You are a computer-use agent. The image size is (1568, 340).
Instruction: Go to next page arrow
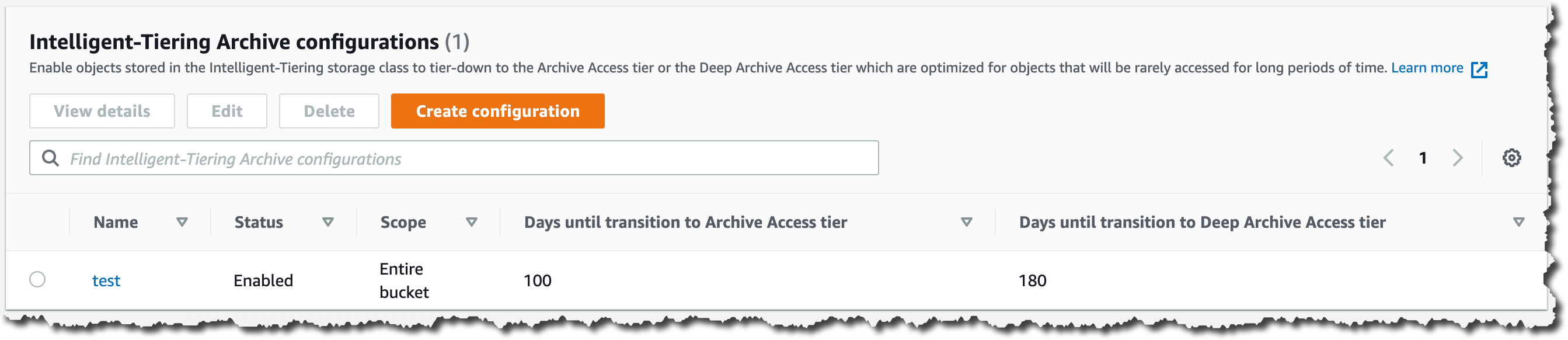(x=1457, y=158)
